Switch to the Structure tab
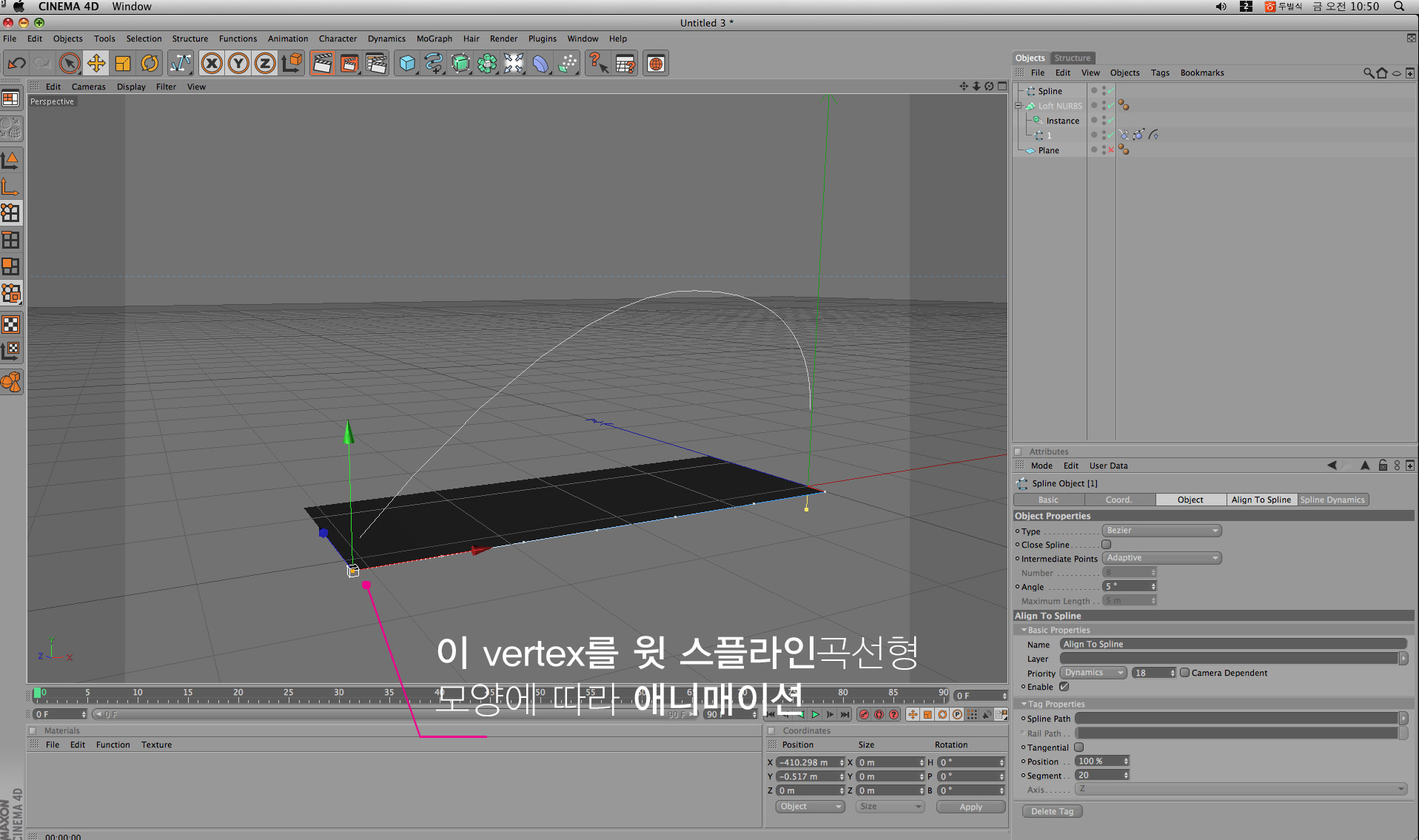The height and width of the screenshot is (840, 1419). 1072,58
